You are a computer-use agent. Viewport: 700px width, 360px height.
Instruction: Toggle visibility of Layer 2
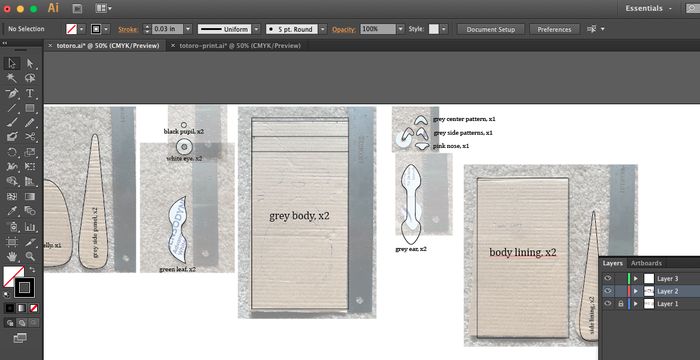coord(607,291)
